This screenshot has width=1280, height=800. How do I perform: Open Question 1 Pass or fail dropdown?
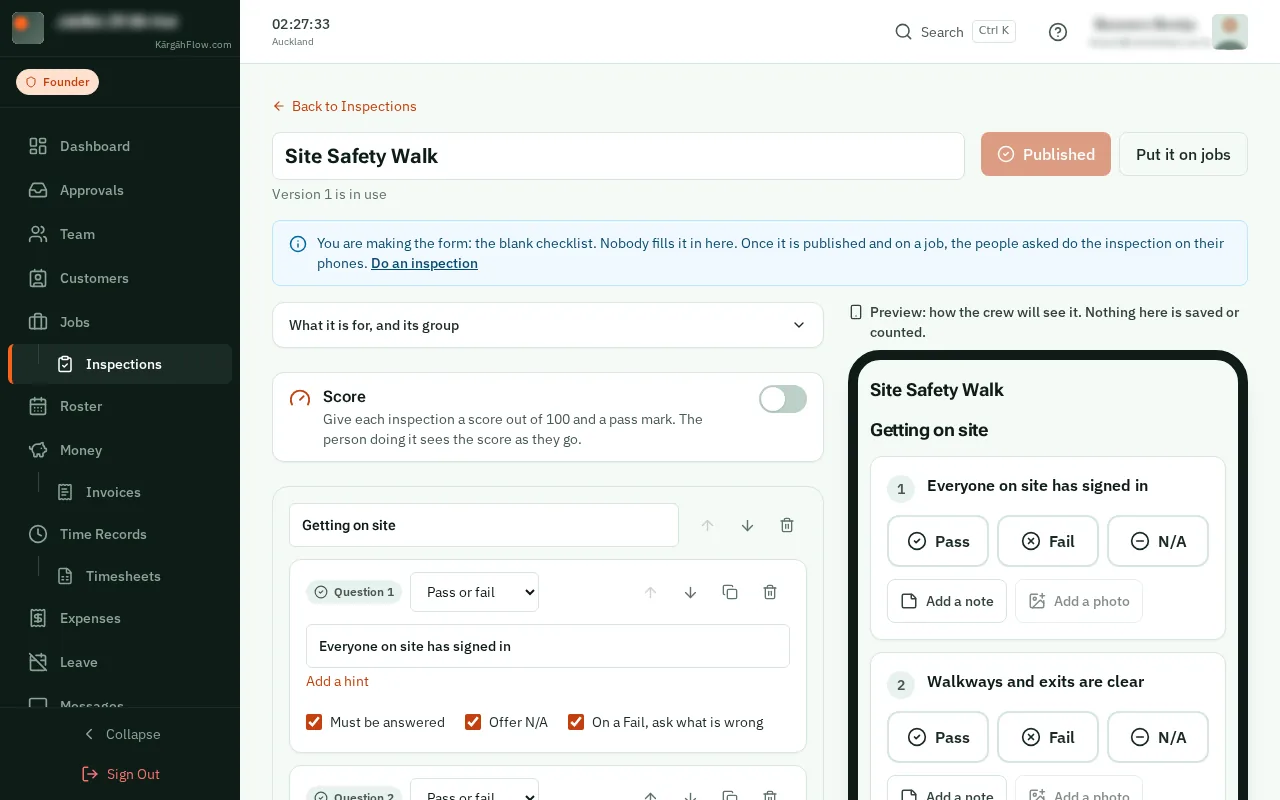coord(474,592)
